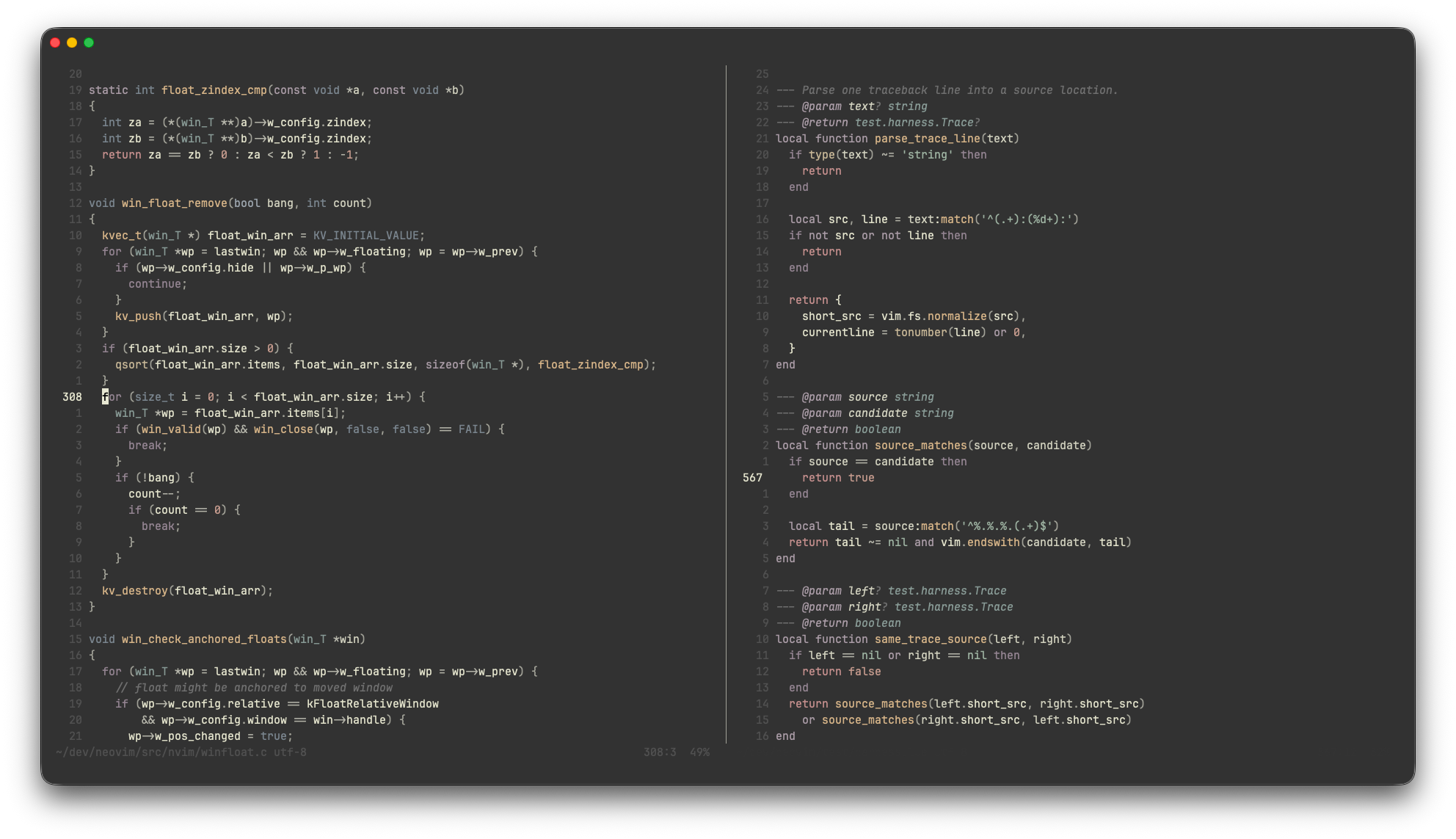The image size is (1456, 839).
Task: Click the yellow minimize window button
Action: point(72,43)
